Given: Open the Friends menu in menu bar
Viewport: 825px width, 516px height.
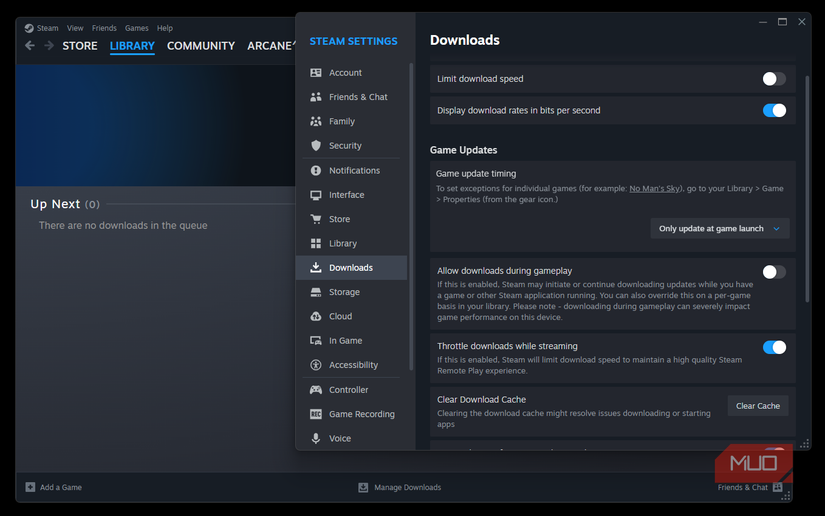Looking at the screenshot, I should tap(104, 28).
